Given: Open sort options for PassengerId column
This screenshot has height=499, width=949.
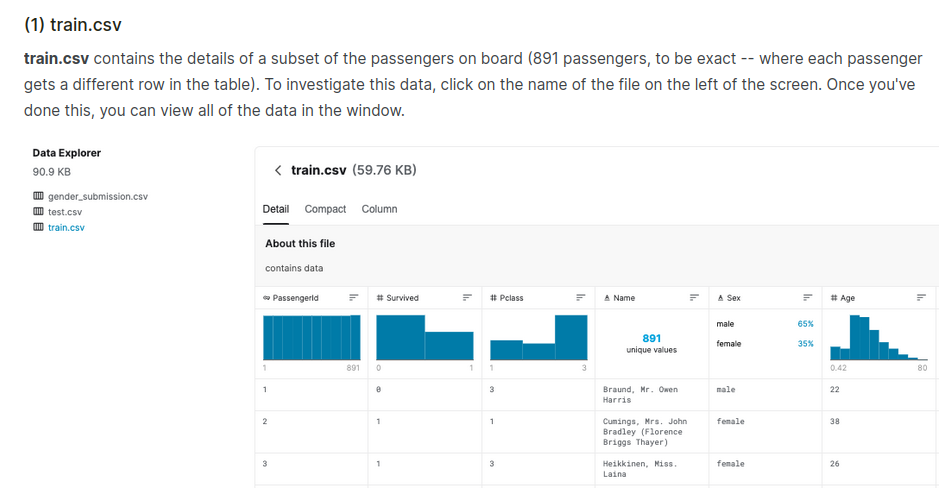Looking at the screenshot, I should click(x=353, y=298).
